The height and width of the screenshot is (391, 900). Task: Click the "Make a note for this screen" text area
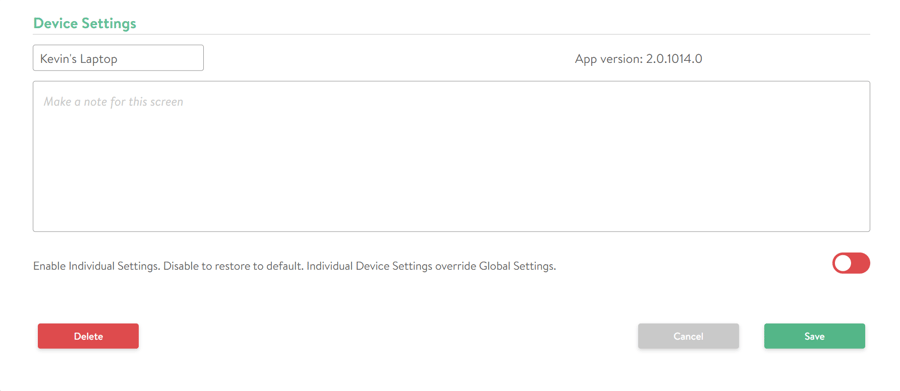(x=451, y=156)
